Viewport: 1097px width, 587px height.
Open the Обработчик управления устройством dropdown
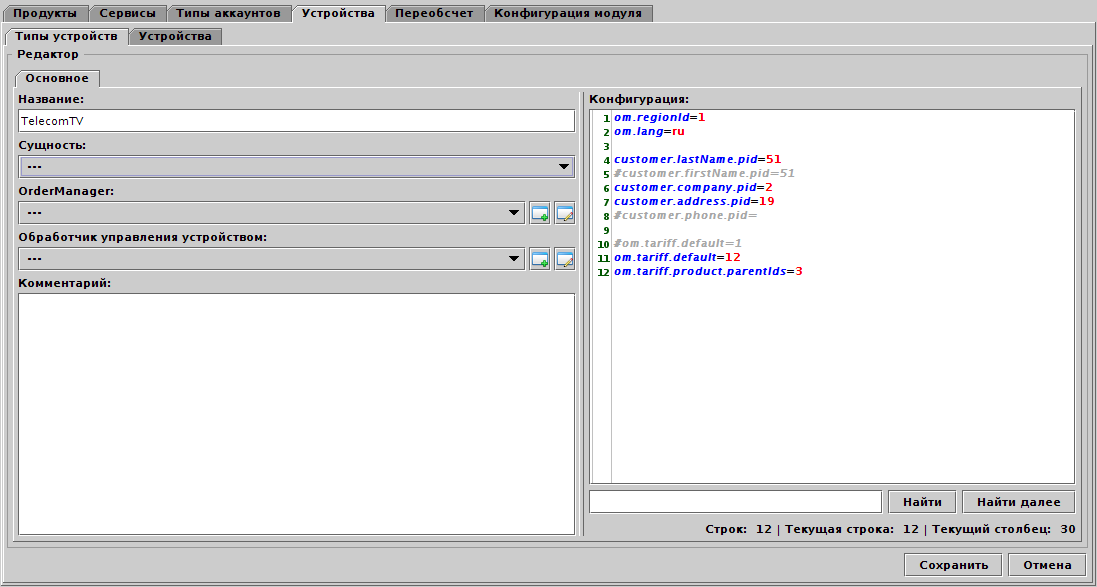tap(513, 258)
